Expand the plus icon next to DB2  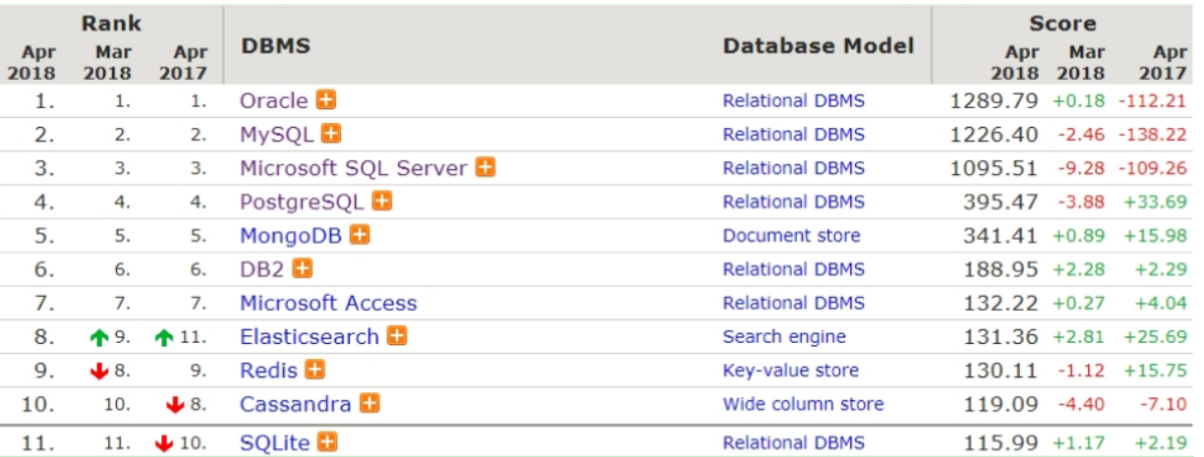303,268
